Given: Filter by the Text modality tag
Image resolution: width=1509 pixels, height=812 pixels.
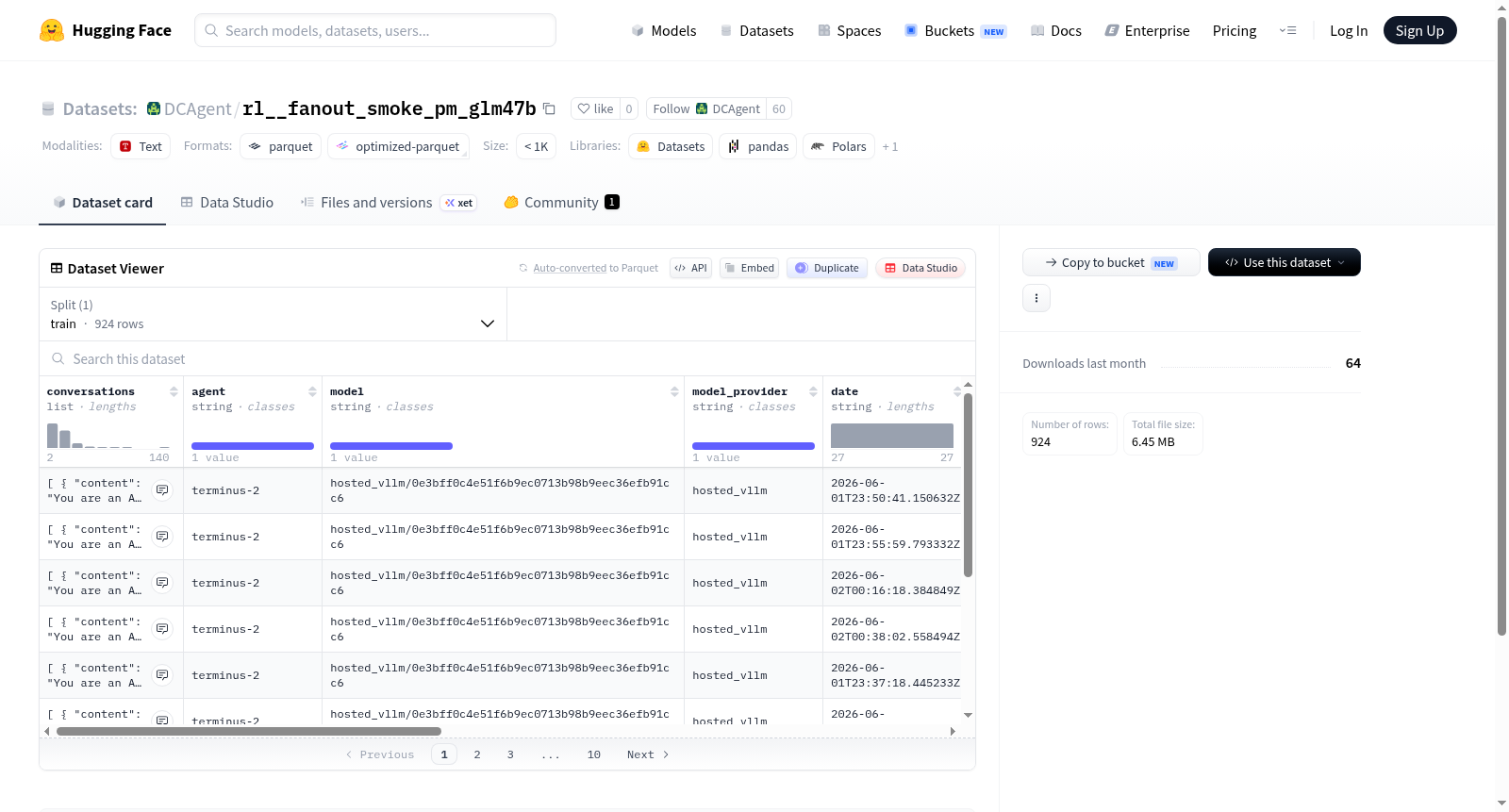Looking at the screenshot, I should 141,146.
